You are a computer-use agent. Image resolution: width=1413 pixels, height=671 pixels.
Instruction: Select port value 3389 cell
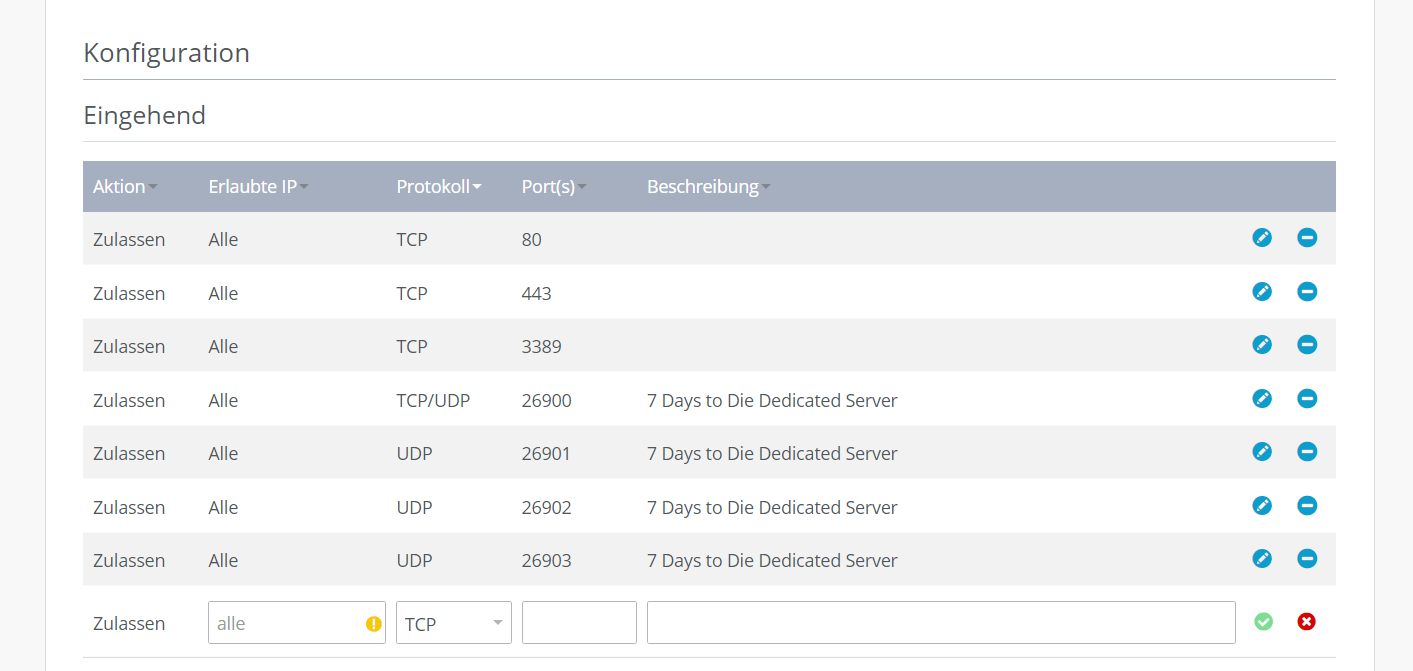542,347
